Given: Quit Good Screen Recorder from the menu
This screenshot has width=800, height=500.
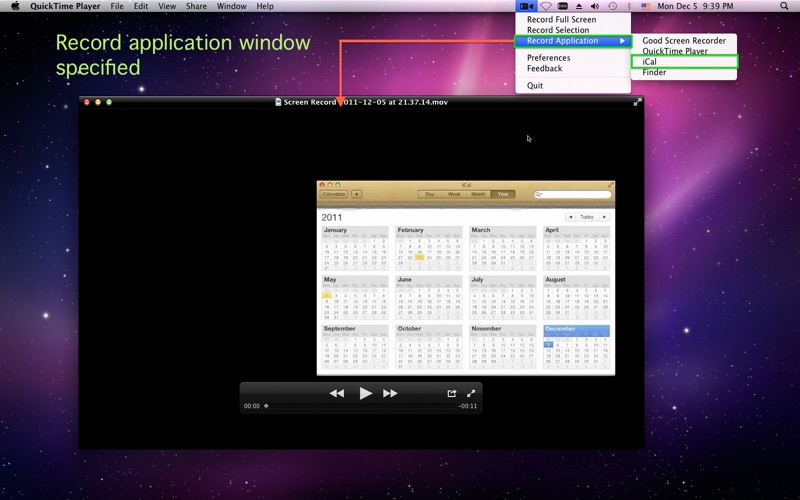Looking at the screenshot, I should tap(573, 86).
